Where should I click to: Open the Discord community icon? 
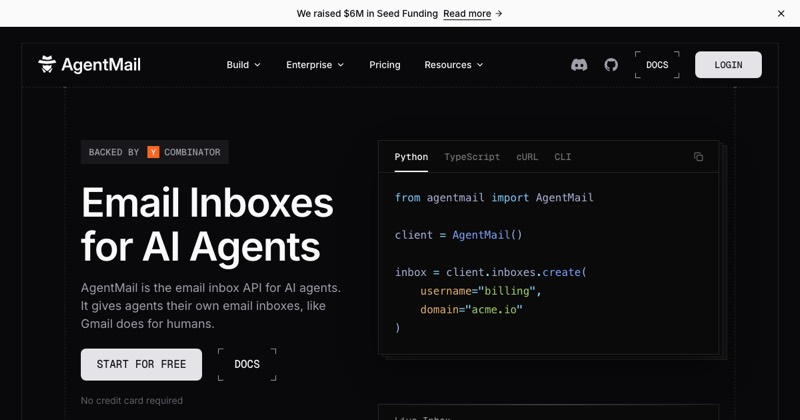point(579,65)
